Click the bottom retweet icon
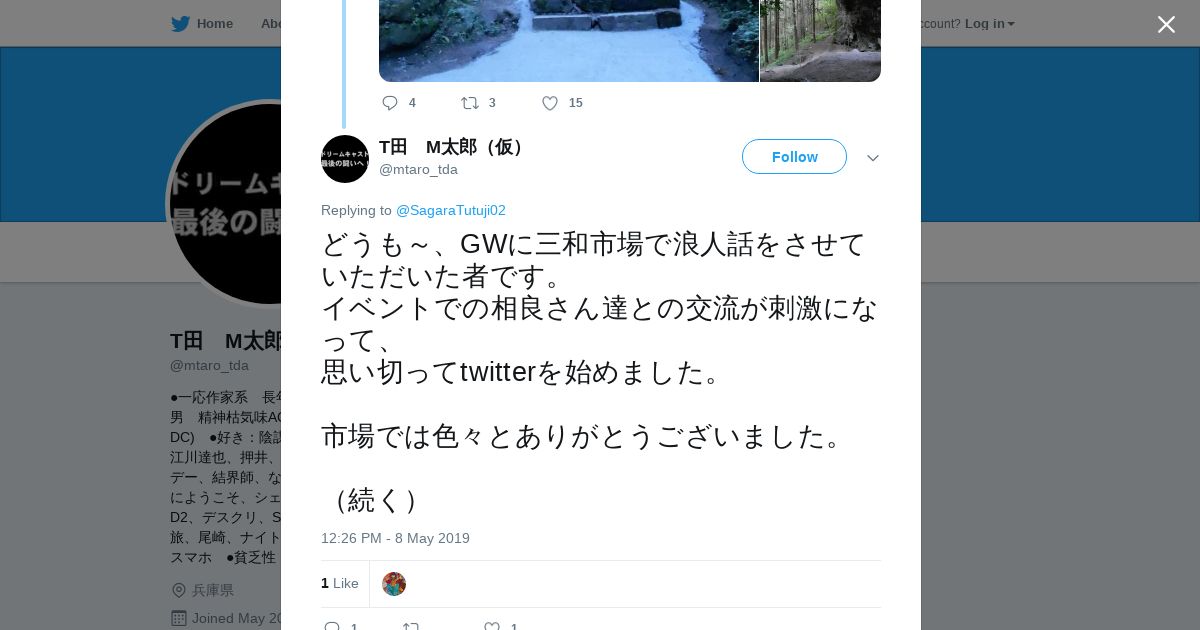The height and width of the screenshot is (630, 1200). point(411,627)
